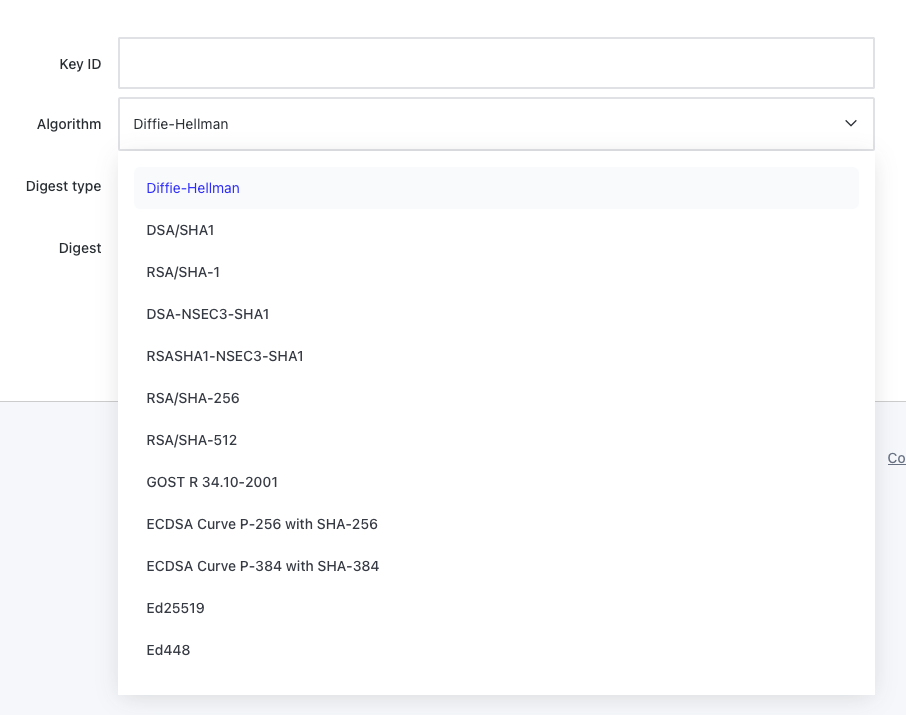
Task: Select GOST R 34.10-2001 option
Action: [x=212, y=481]
